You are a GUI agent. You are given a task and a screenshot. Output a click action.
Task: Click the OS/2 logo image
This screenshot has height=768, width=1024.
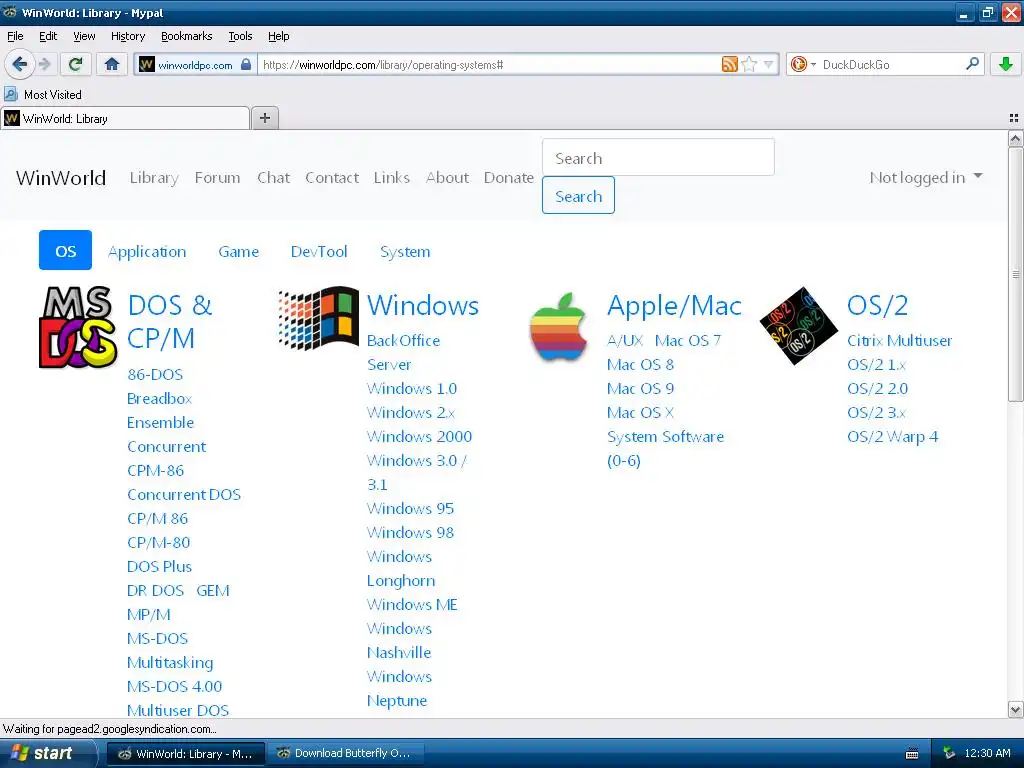(x=799, y=325)
